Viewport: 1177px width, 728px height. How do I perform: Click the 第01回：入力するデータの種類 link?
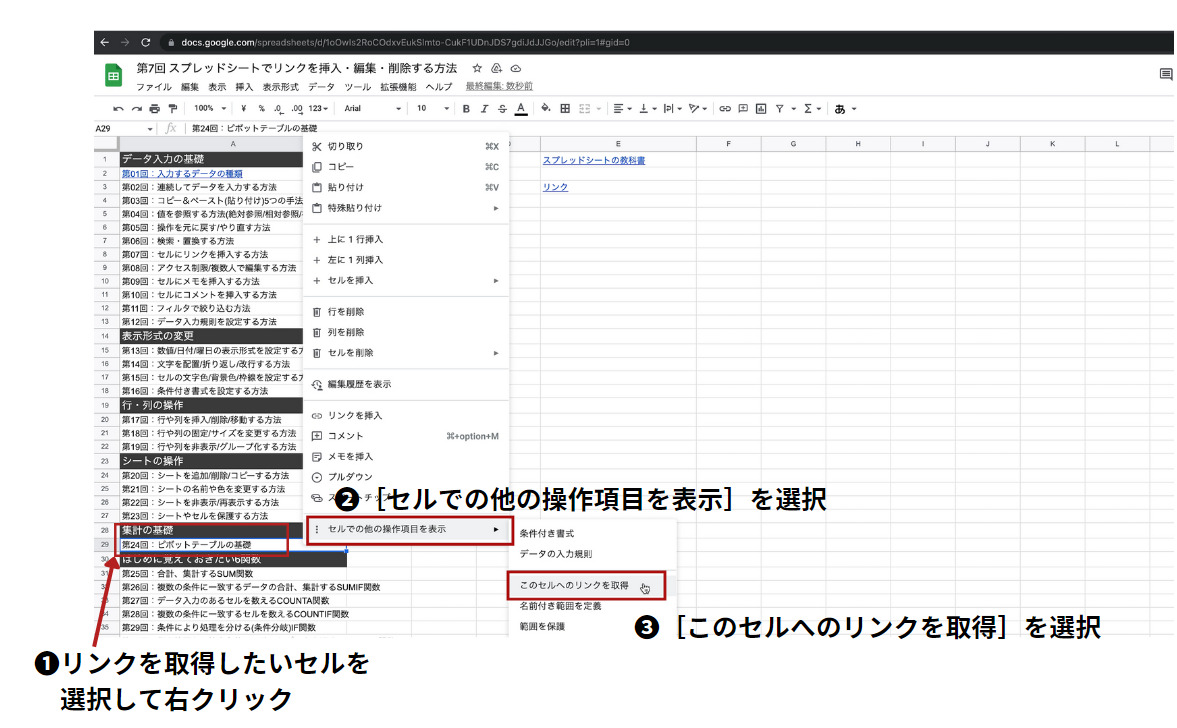(x=182, y=173)
